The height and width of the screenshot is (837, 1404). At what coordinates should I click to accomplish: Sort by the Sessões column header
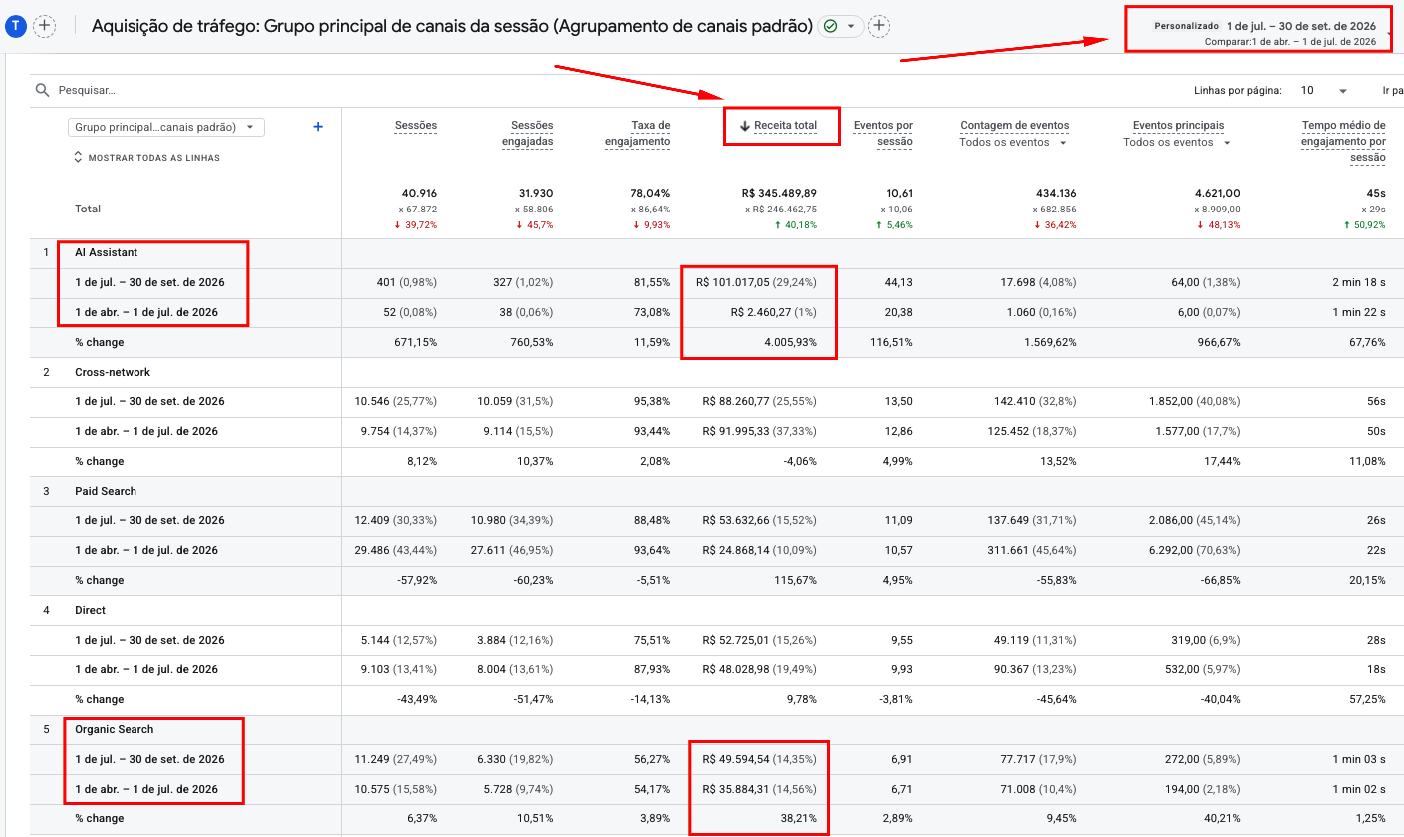(x=416, y=125)
